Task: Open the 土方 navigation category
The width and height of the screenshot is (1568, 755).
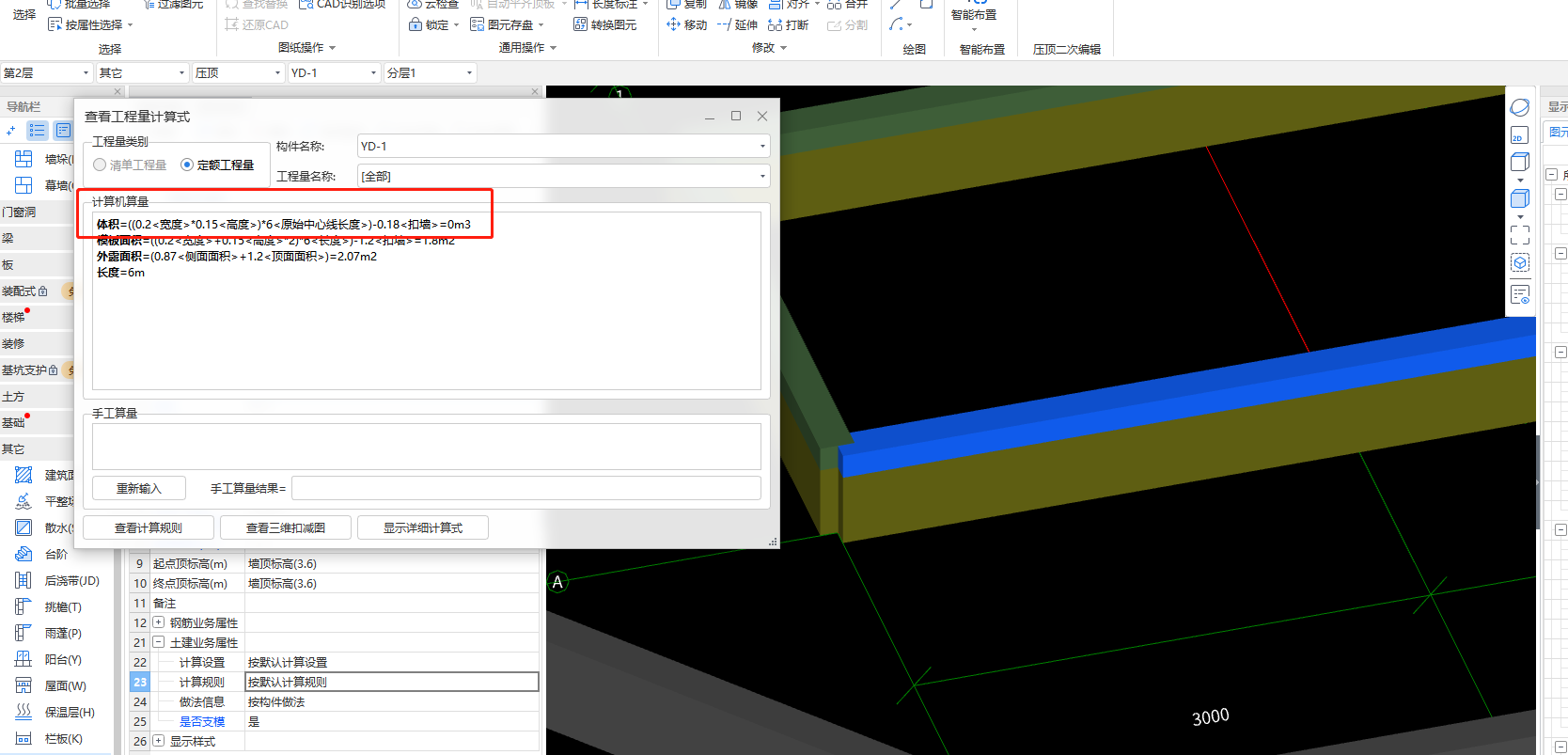Action: tap(37, 397)
